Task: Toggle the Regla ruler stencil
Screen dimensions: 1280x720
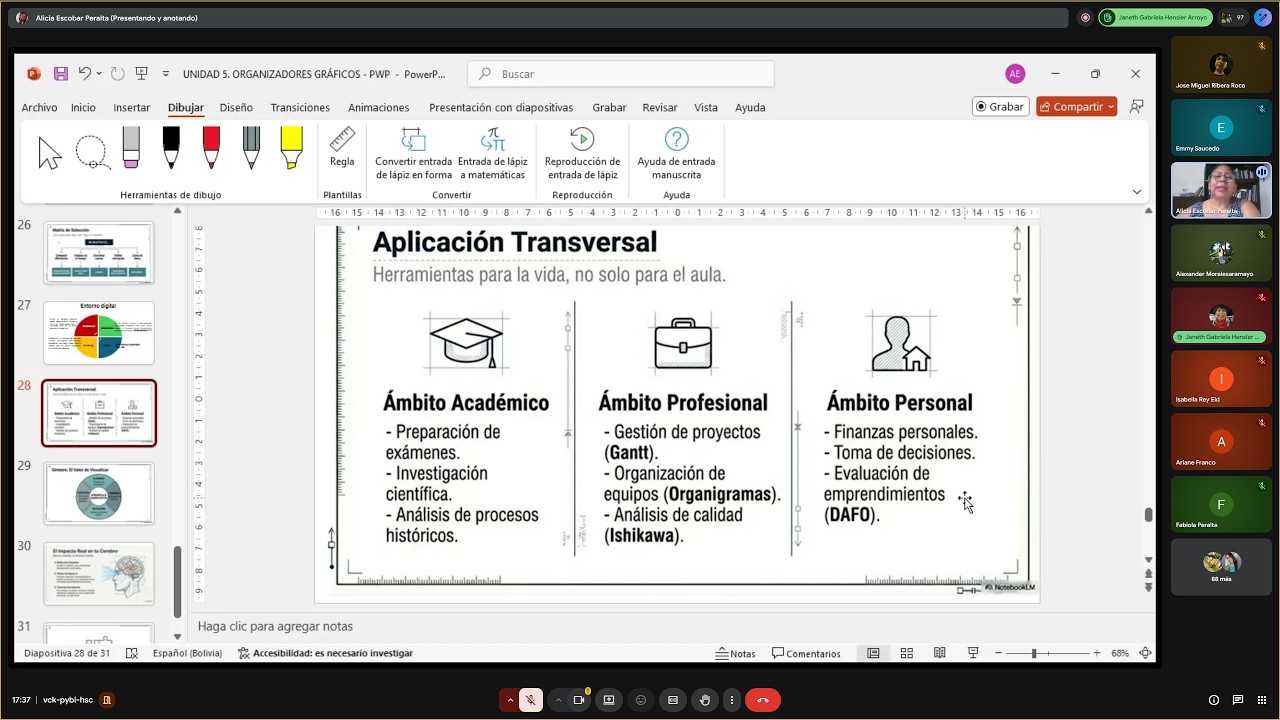Action: coord(342,147)
